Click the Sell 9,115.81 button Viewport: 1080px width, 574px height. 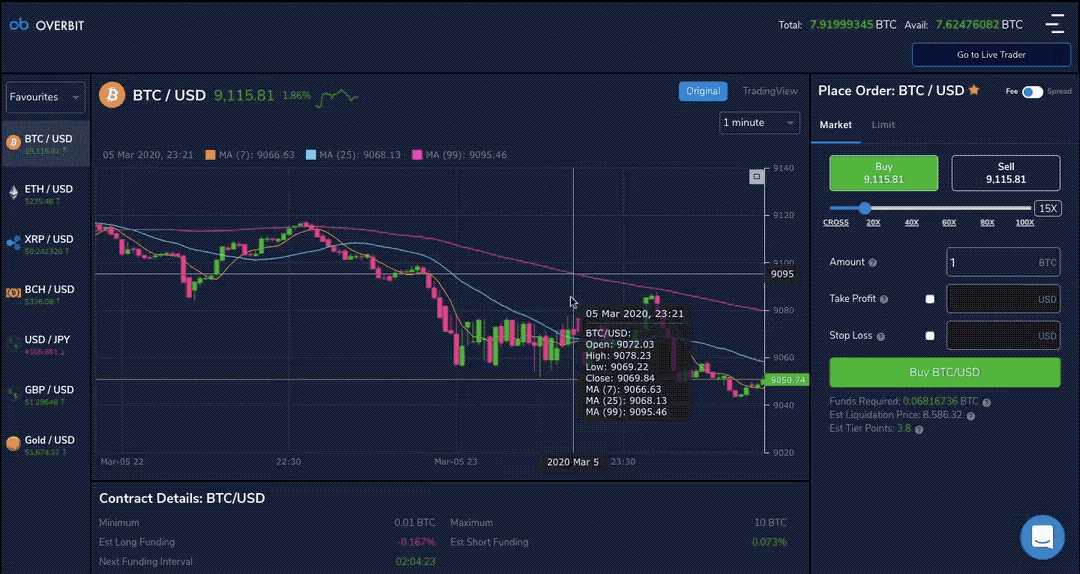(x=1006, y=173)
